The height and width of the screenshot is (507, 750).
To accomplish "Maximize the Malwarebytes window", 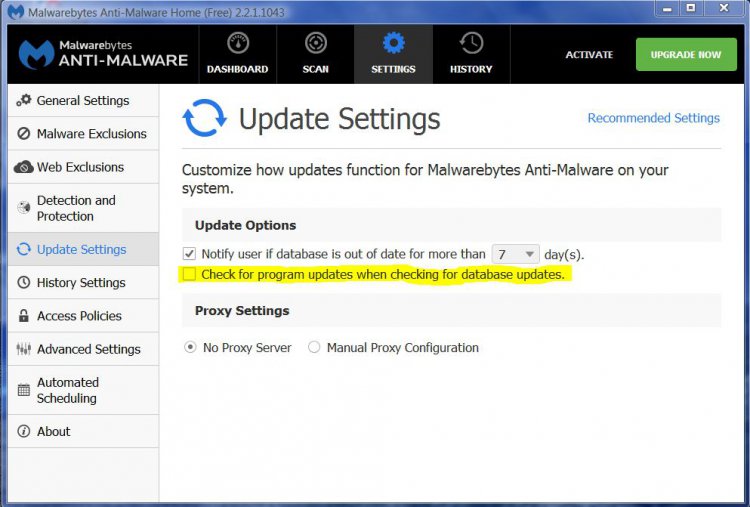I will pyautogui.click(x=691, y=9).
